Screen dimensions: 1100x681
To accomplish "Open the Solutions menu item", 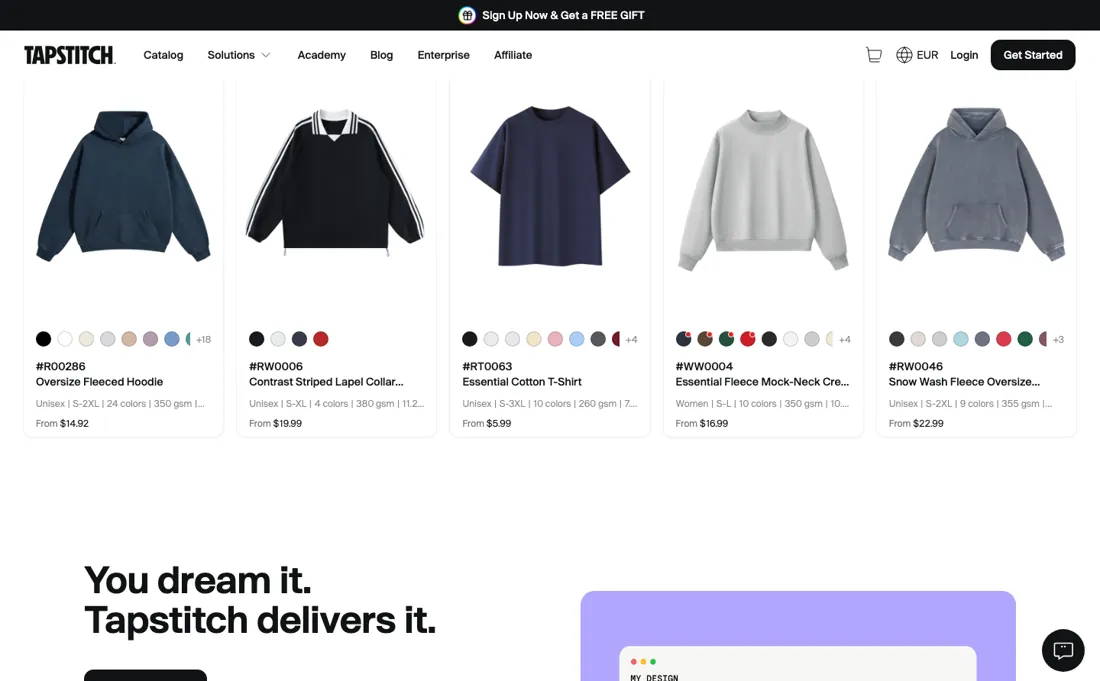I will (x=231, y=55).
